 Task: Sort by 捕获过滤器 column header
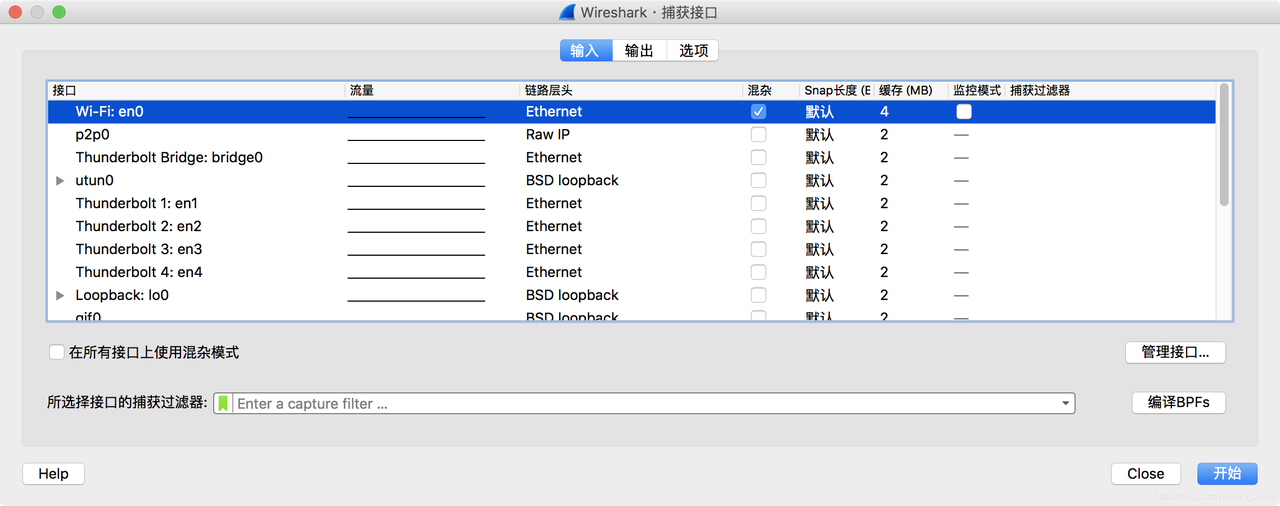click(1110, 90)
